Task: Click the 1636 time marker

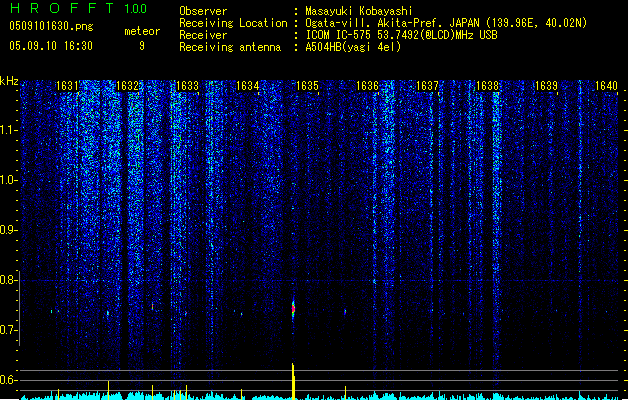Action: point(367,86)
